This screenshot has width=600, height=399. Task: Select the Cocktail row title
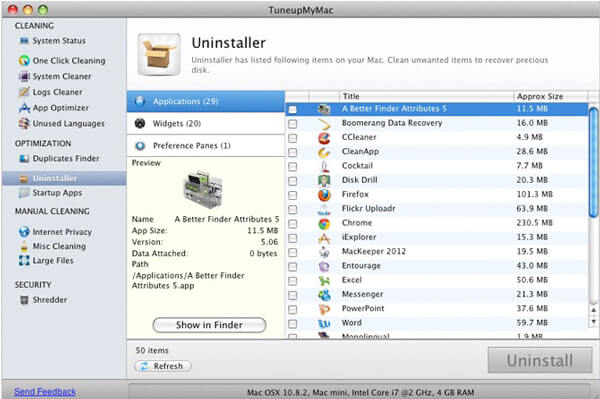pyautogui.click(x=357, y=166)
